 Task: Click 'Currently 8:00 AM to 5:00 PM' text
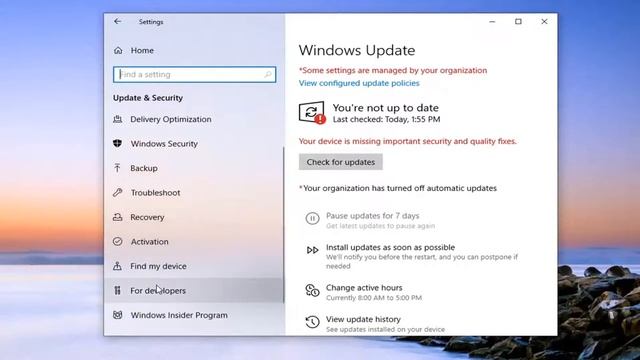click(x=374, y=298)
